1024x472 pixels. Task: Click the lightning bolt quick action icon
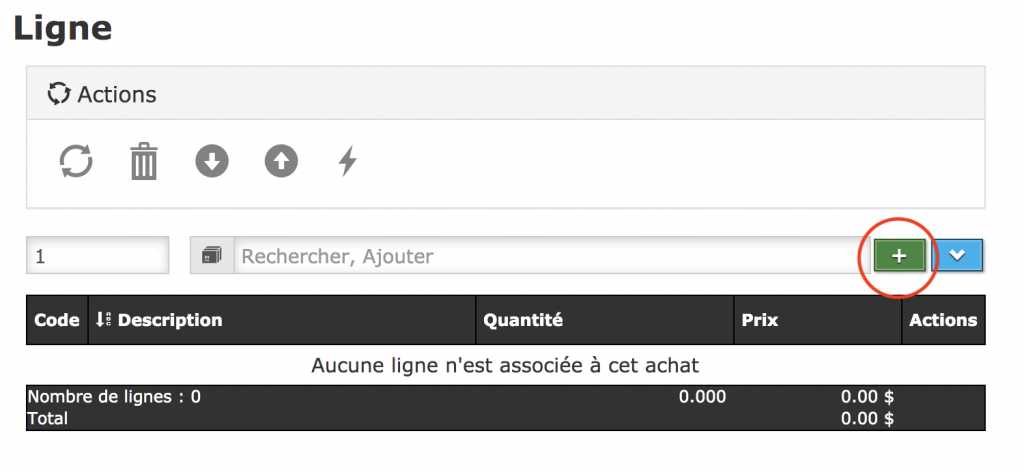coord(347,161)
